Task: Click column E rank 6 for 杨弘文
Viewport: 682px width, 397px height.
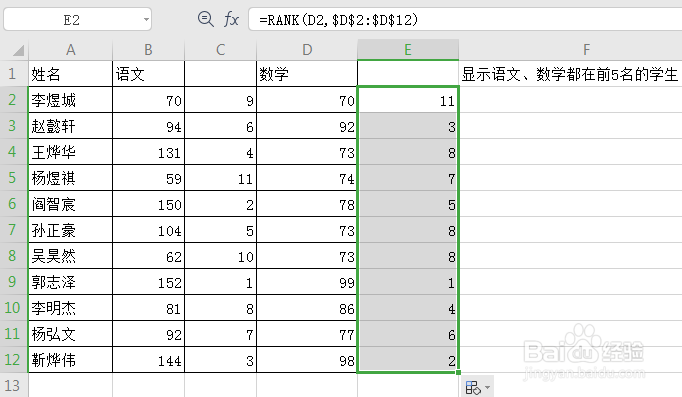Action: 408,334
